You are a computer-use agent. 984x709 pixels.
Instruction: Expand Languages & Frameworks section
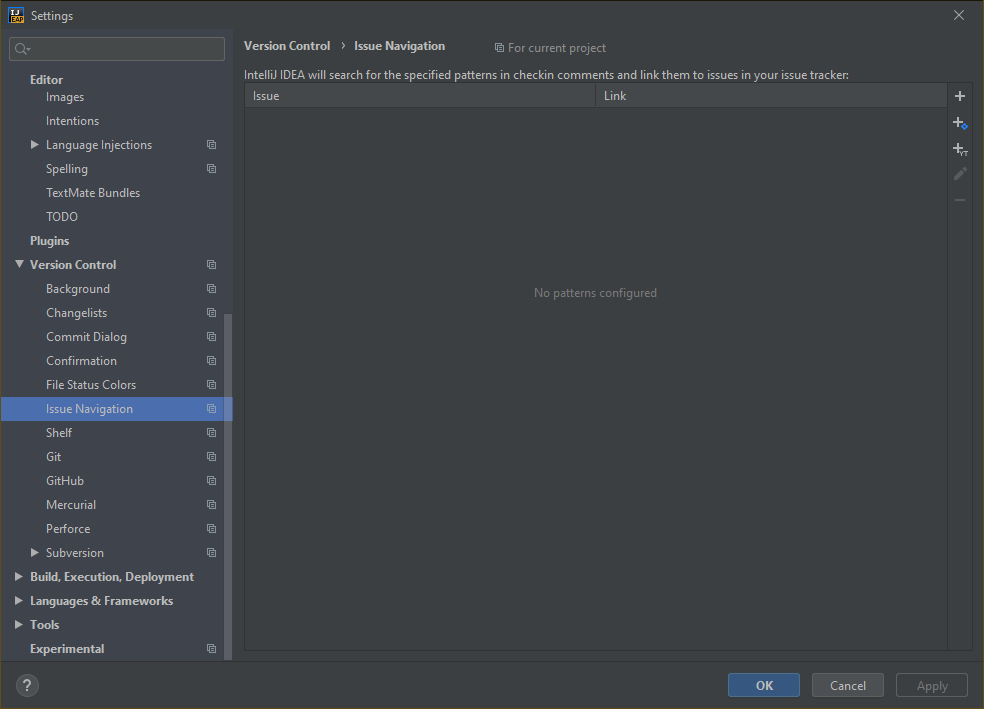pyautogui.click(x=19, y=601)
